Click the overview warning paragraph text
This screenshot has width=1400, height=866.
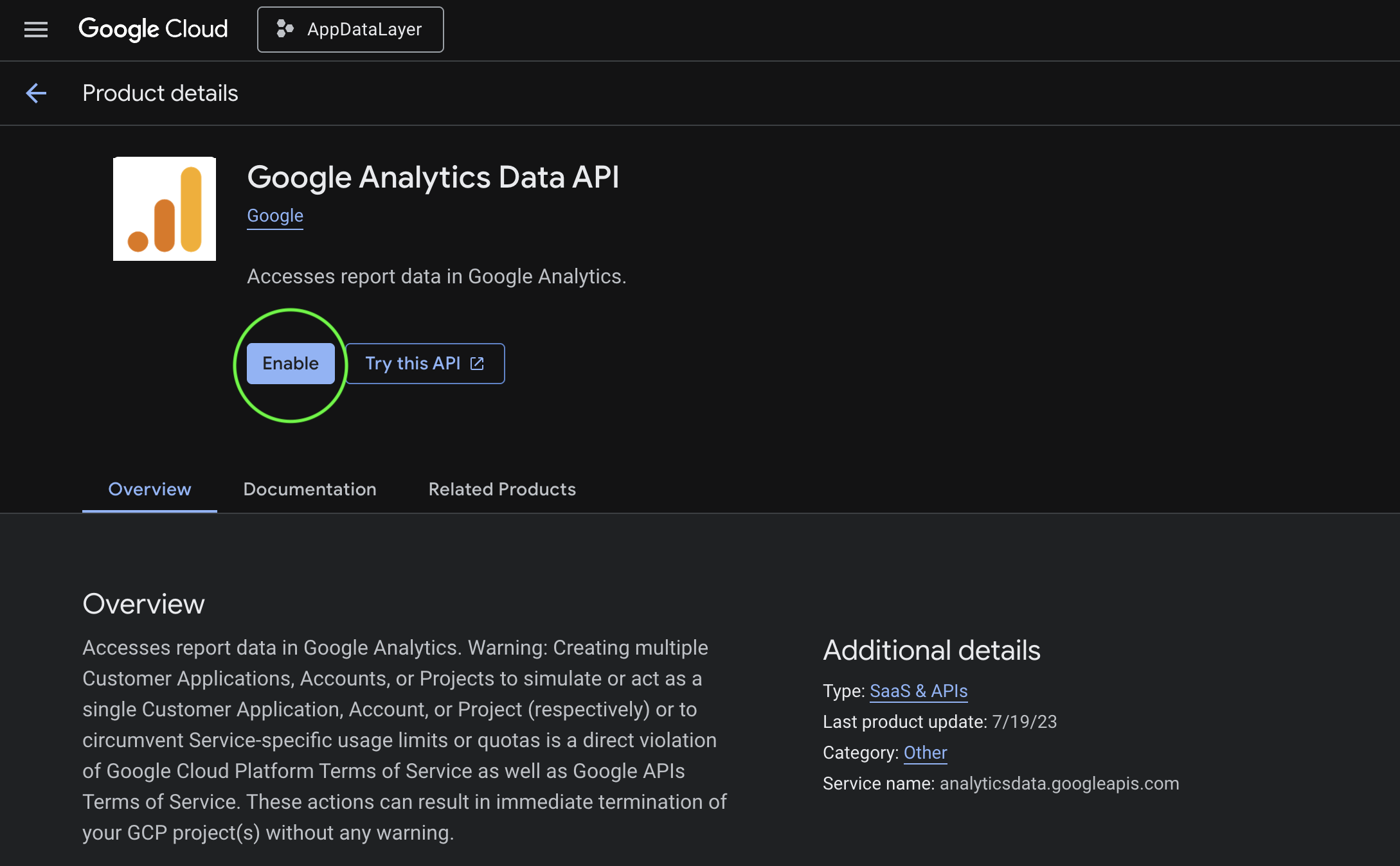tap(405, 740)
